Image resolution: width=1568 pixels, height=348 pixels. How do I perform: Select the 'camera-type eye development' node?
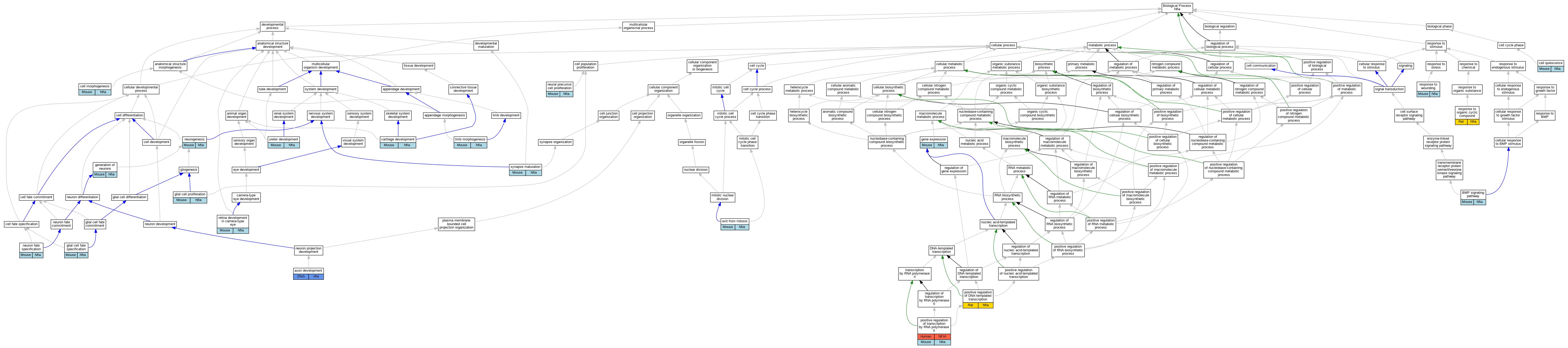(246, 197)
